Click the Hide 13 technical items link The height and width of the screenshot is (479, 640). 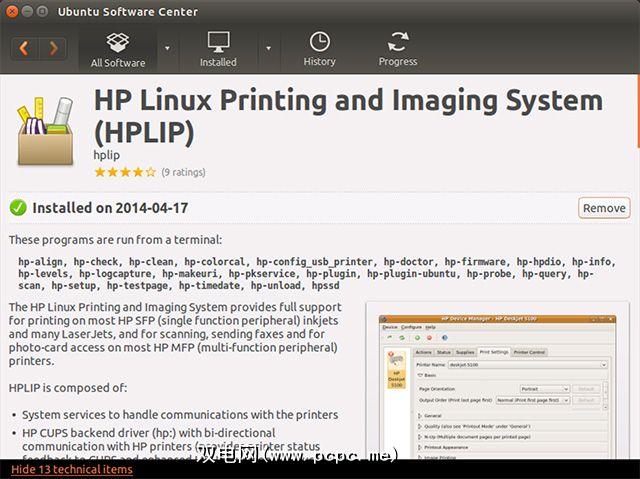click(x=72, y=469)
